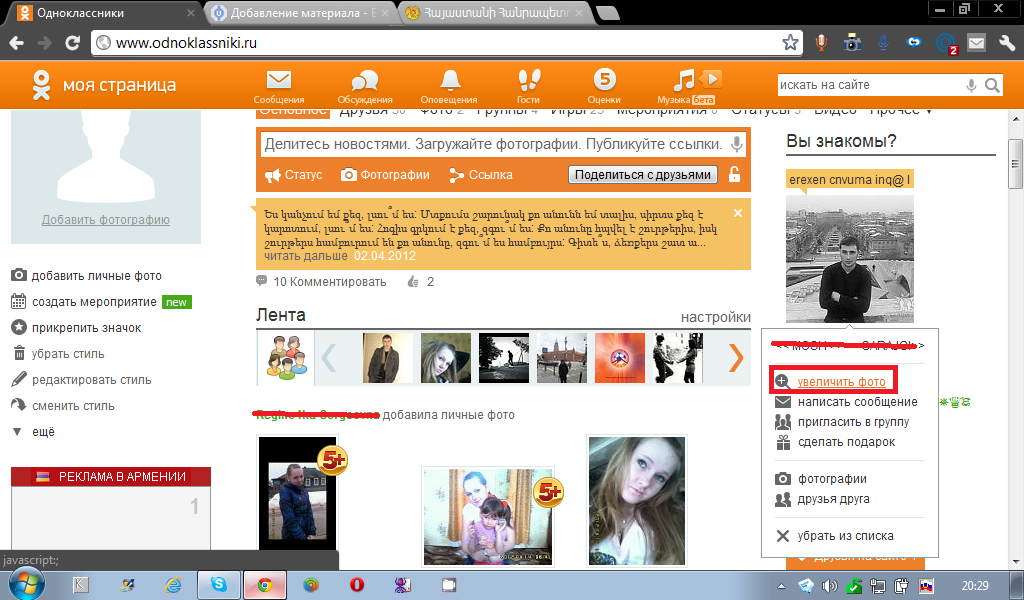1024x600 pixels.
Task: Click the like thumb icon under the status
Action: point(413,282)
